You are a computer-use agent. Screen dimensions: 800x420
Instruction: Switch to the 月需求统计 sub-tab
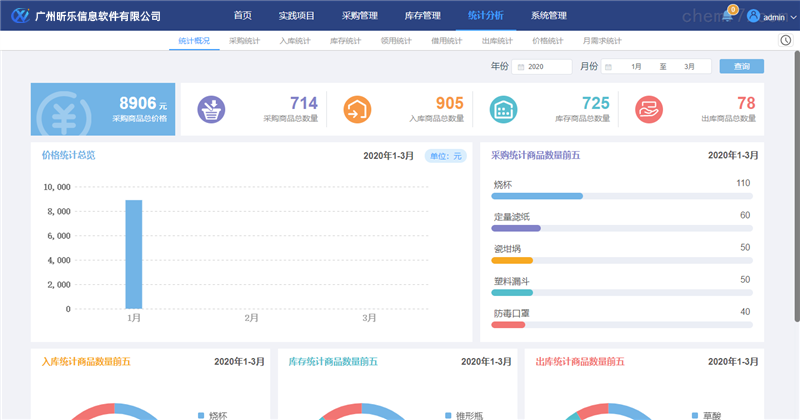click(x=601, y=41)
